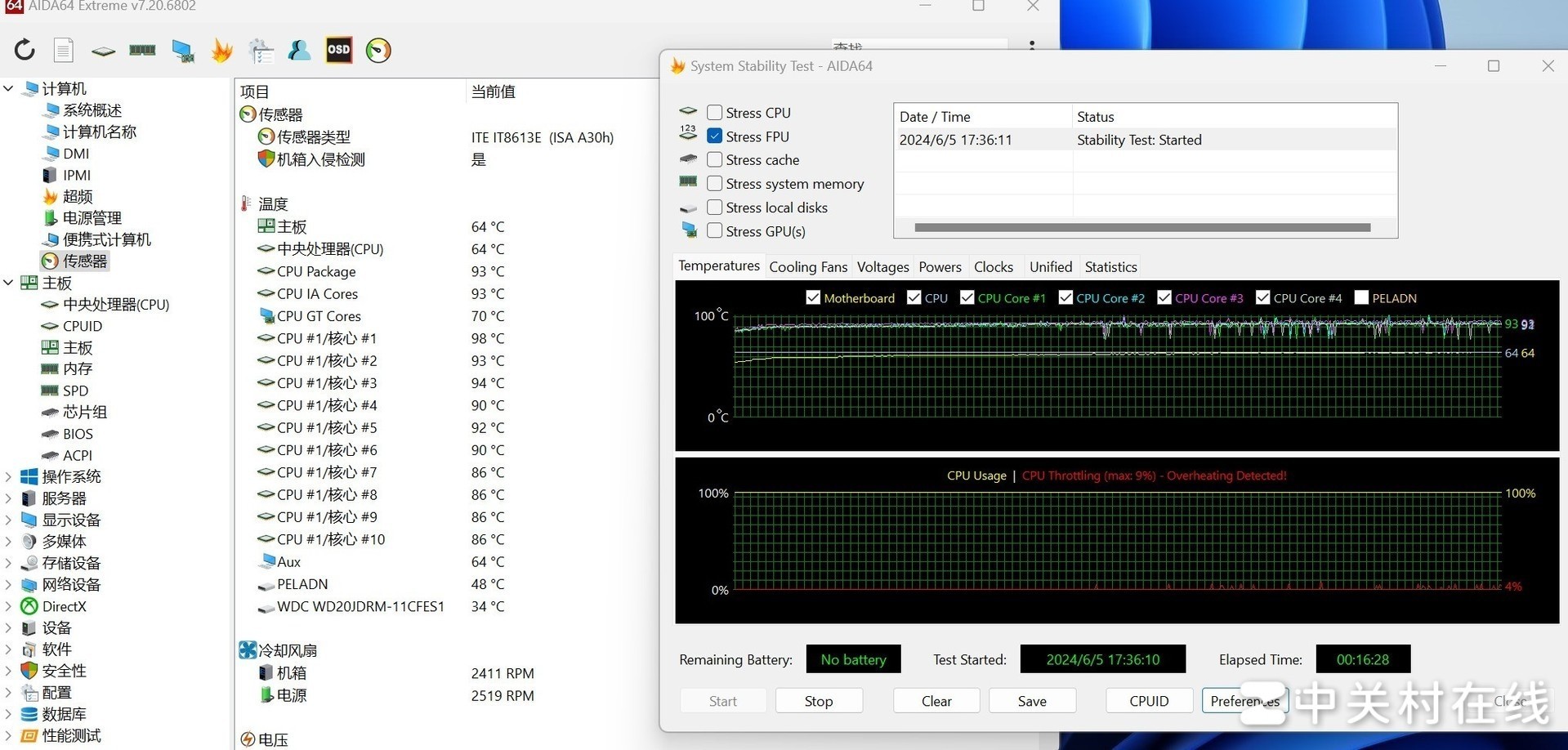Enable Stress GPU(s) checkbox
This screenshot has width=1568, height=750.
[x=714, y=231]
